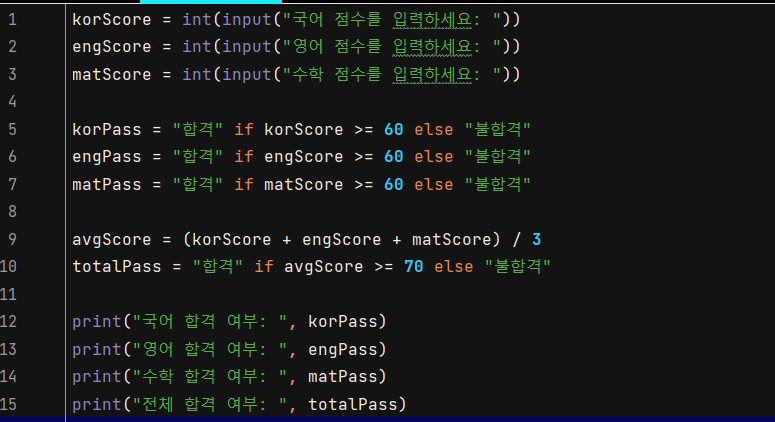Screen dimensions: 775x422
Task: Click korPass argument on line 12
Action: click(343, 322)
